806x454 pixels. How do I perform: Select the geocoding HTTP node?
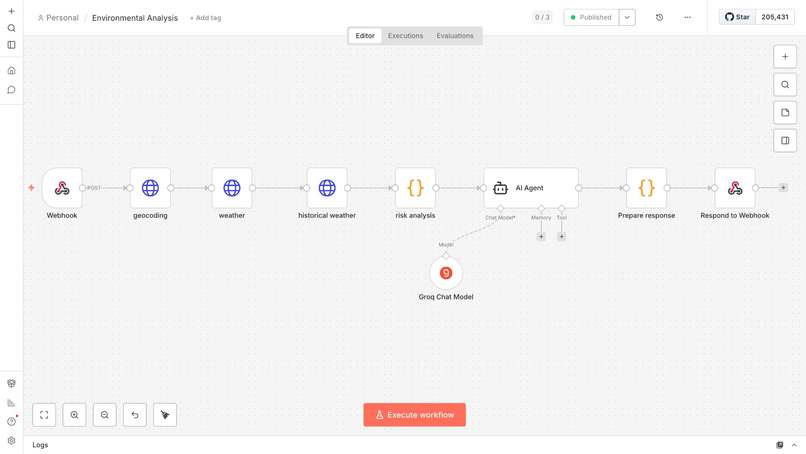click(x=150, y=188)
